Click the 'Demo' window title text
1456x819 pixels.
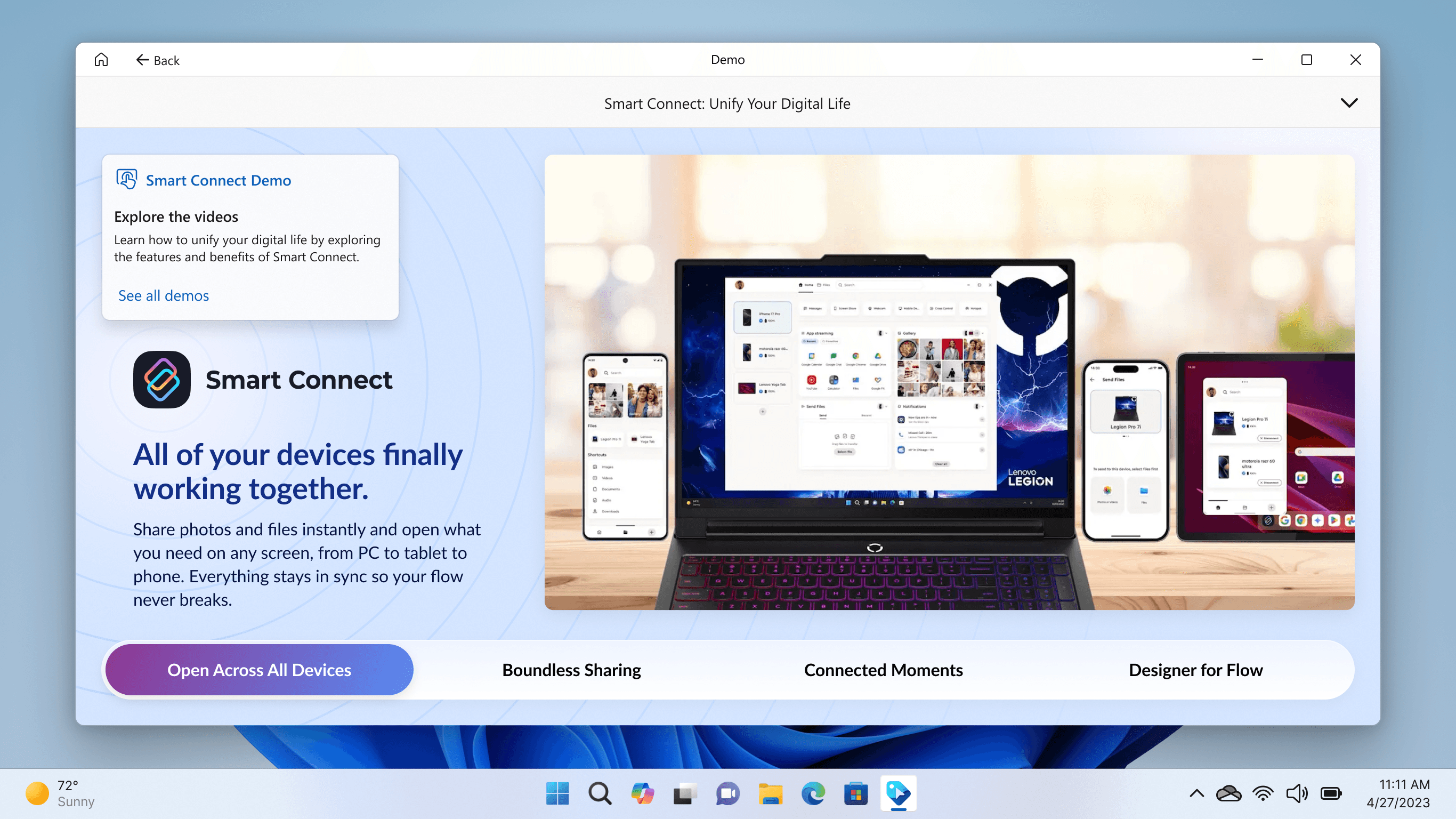pyautogui.click(x=727, y=59)
